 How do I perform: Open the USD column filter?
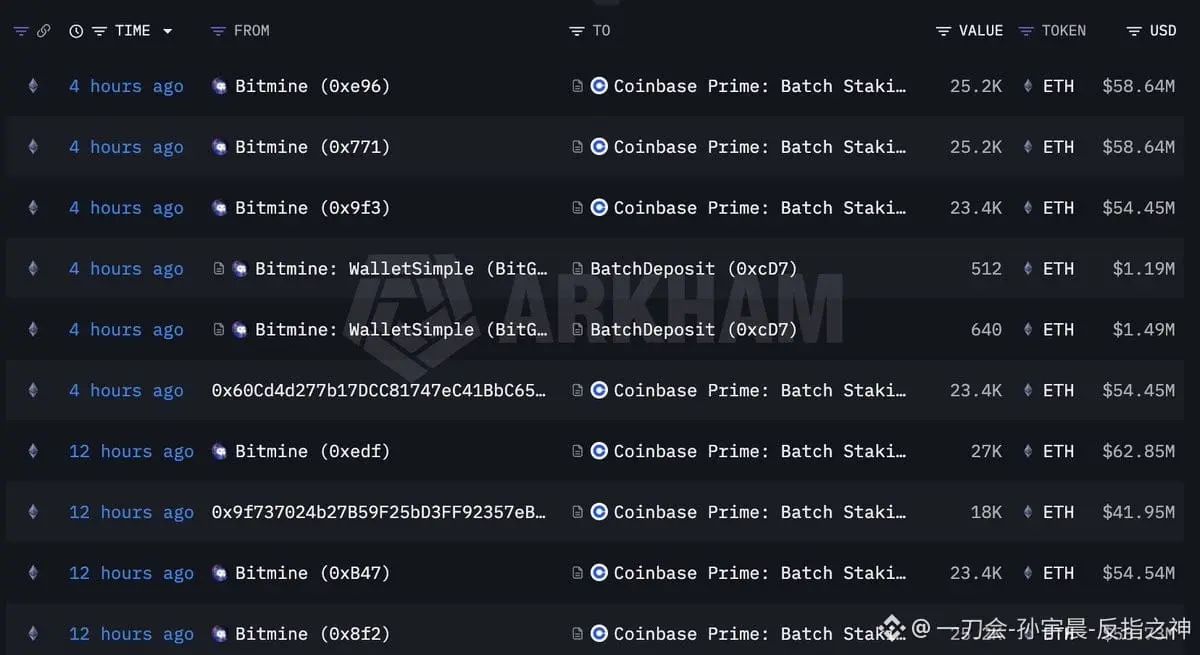[1133, 31]
